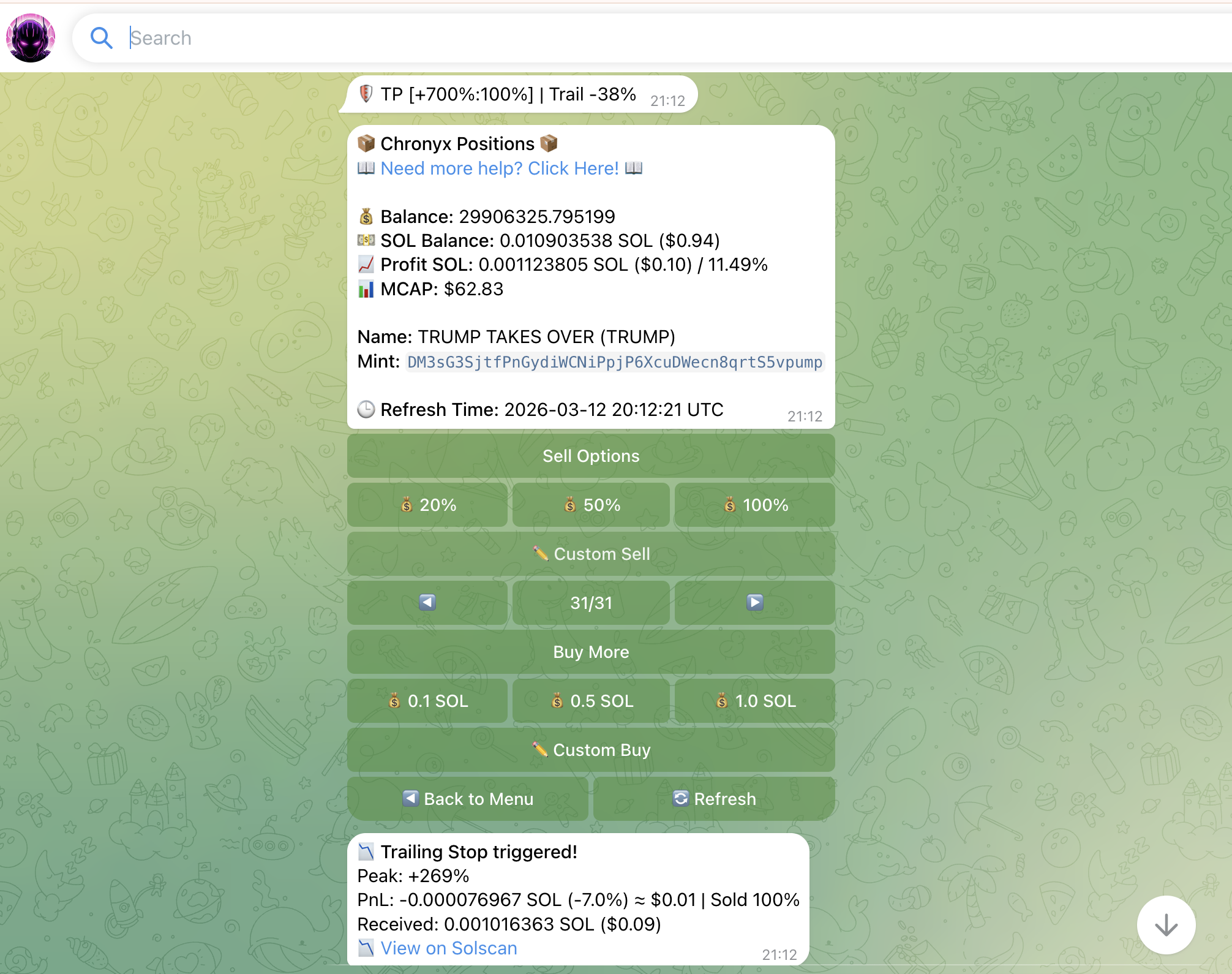Open the 'Need more help? Click Here!' link

[x=499, y=168]
